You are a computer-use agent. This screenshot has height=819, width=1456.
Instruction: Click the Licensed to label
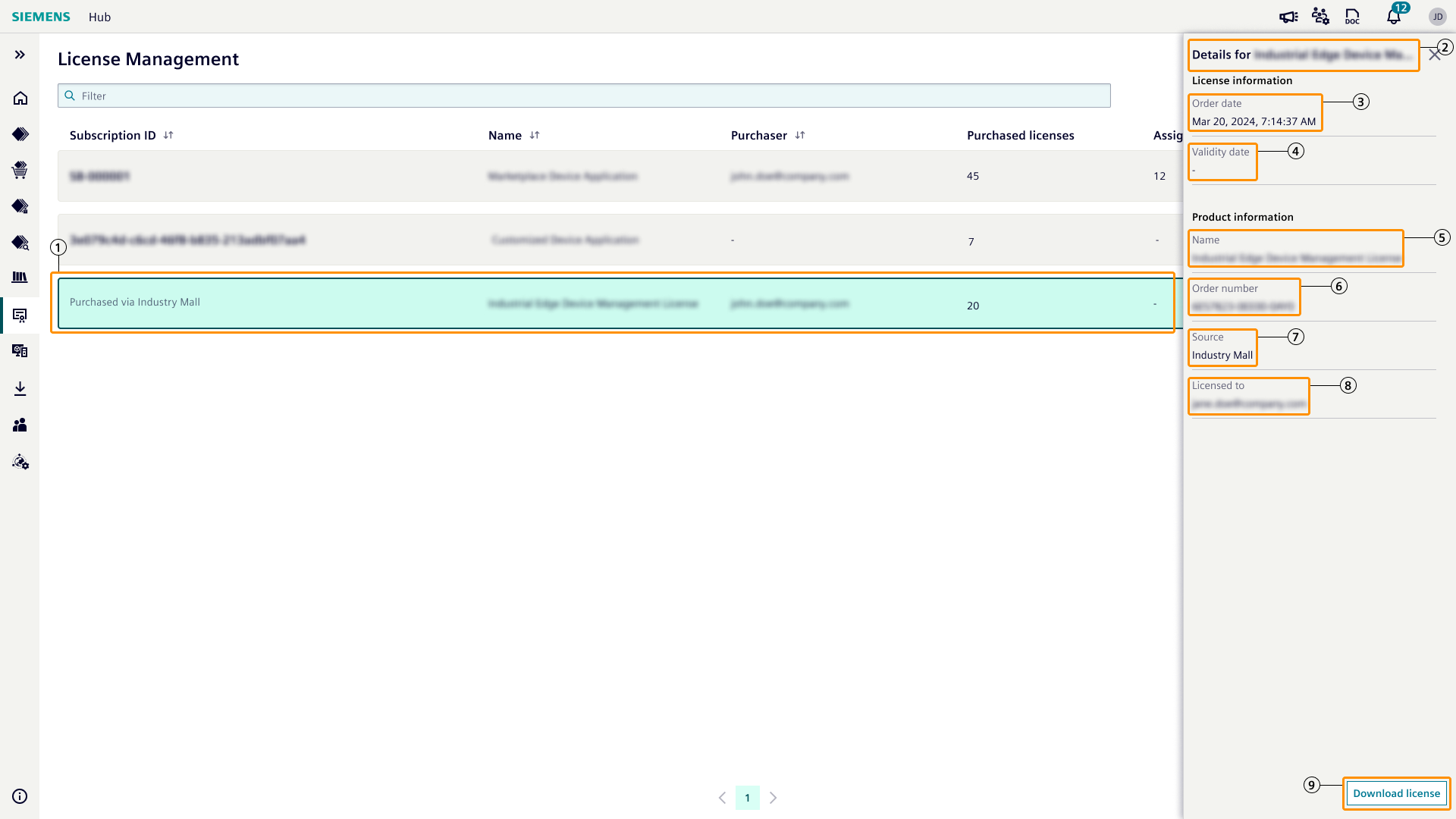point(1218,385)
